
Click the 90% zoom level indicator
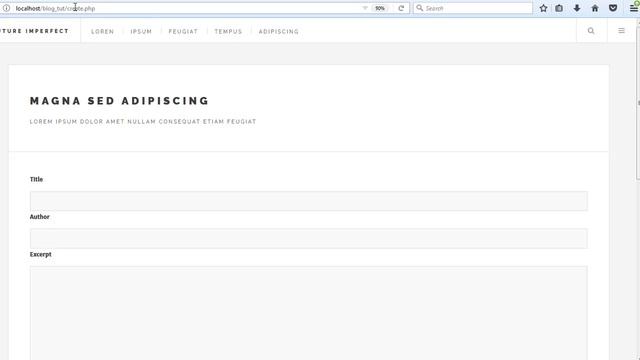coord(380,8)
